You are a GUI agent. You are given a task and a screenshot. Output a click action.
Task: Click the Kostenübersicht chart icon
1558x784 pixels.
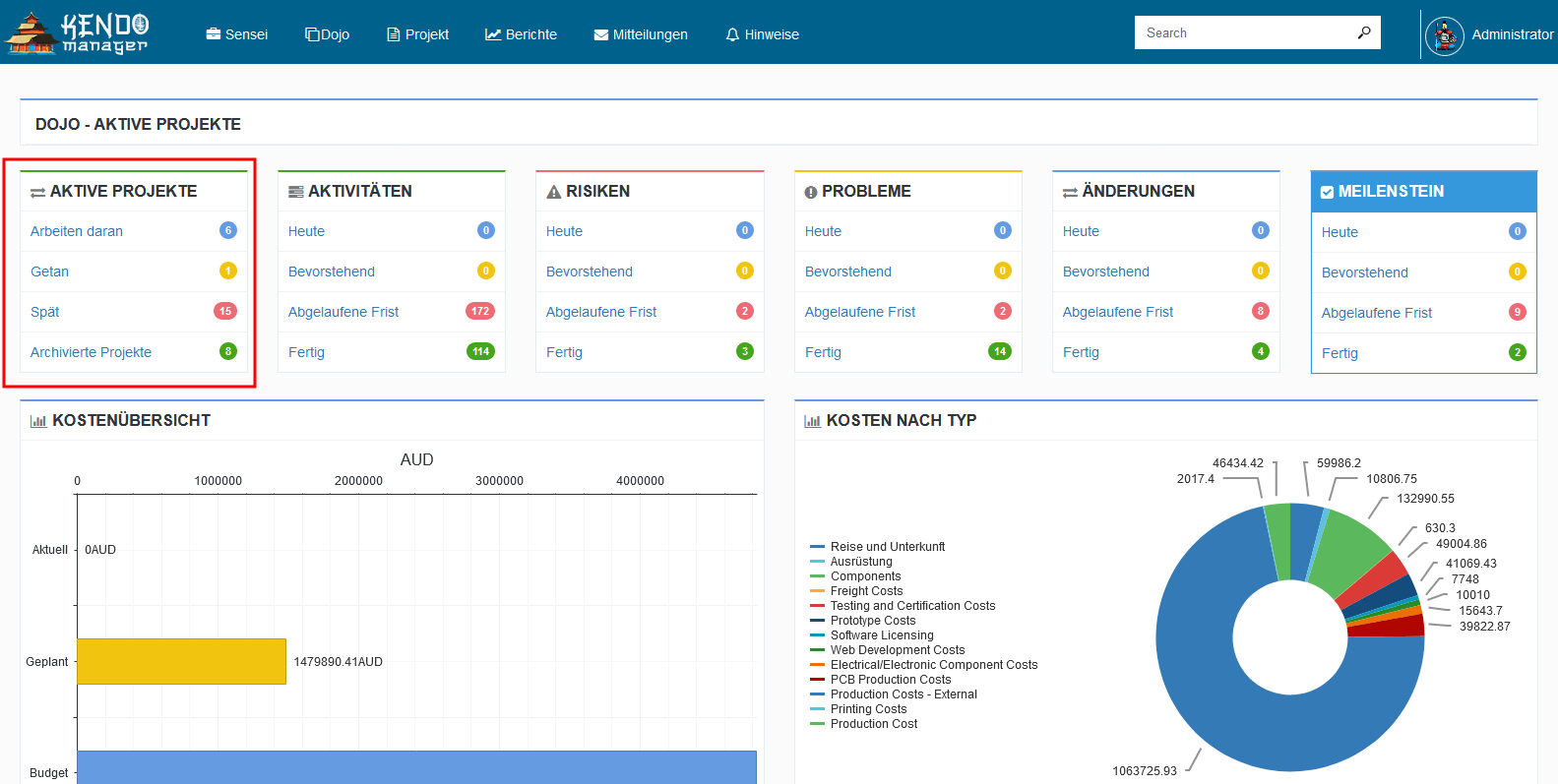tap(38, 421)
